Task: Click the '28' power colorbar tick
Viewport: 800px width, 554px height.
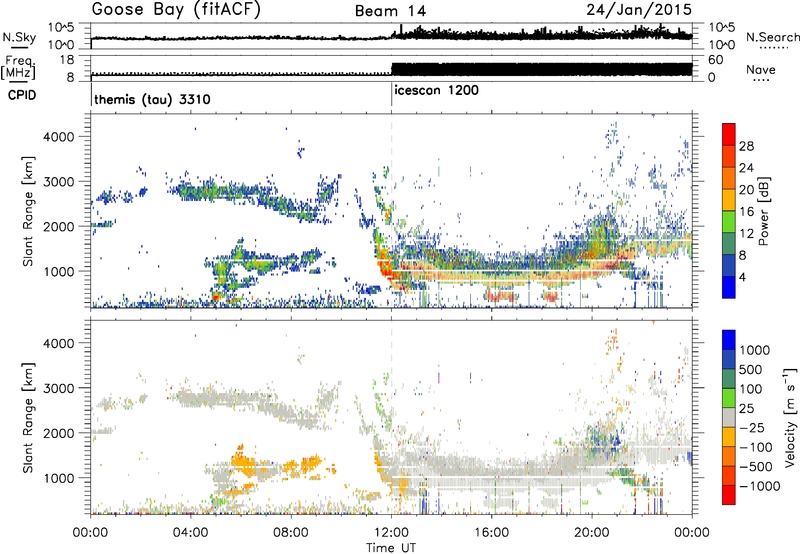Action: pos(746,146)
